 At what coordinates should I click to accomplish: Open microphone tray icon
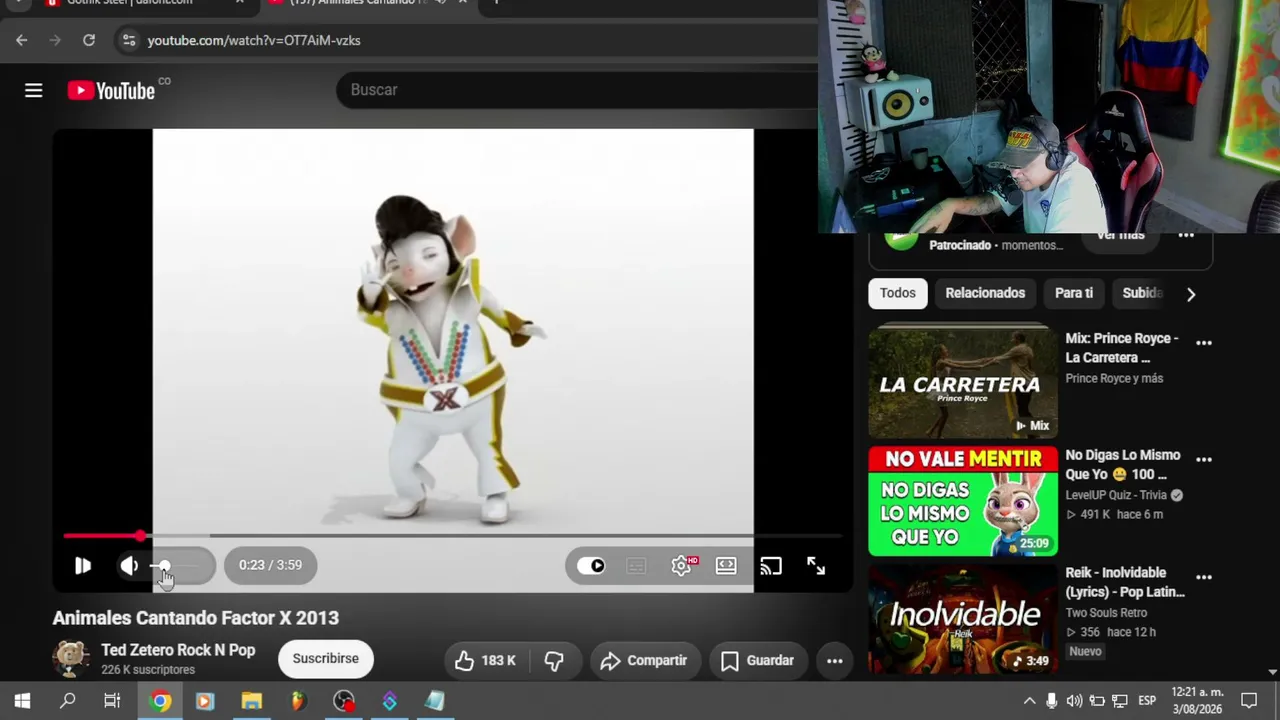(x=1051, y=701)
